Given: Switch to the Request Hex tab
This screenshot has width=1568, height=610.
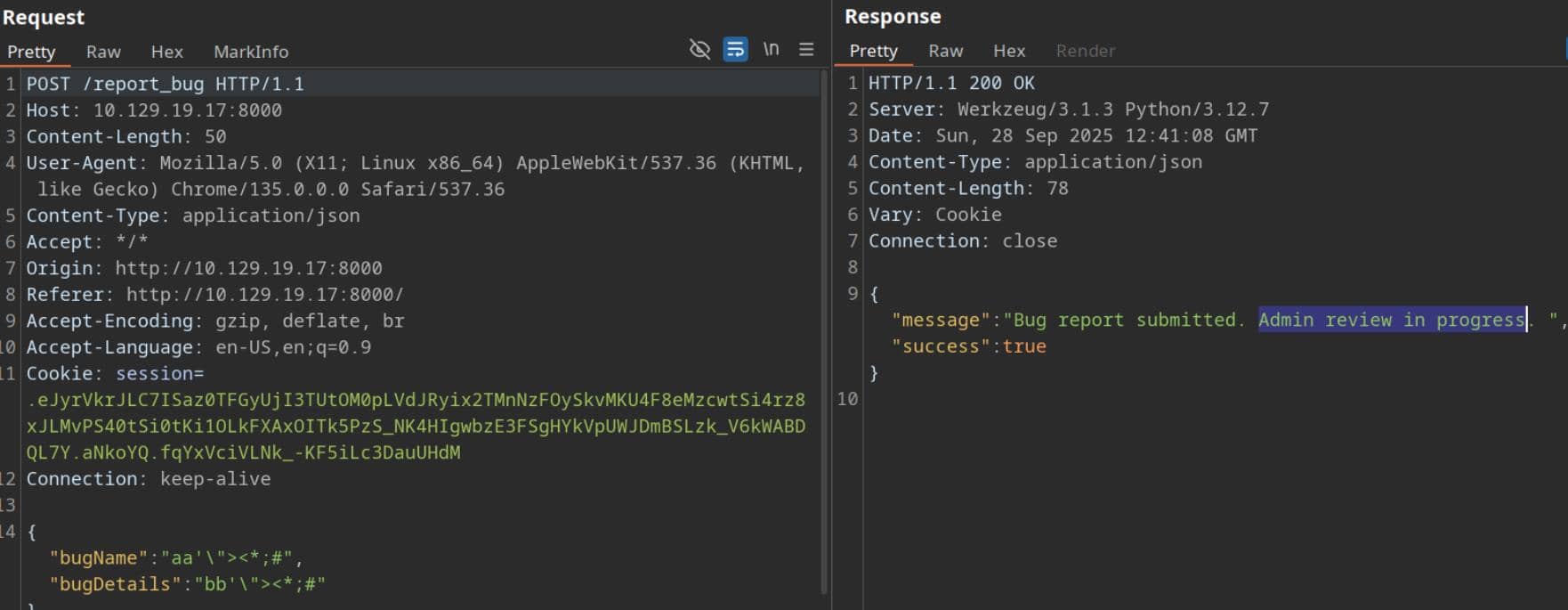Looking at the screenshot, I should [x=166, y=52].
